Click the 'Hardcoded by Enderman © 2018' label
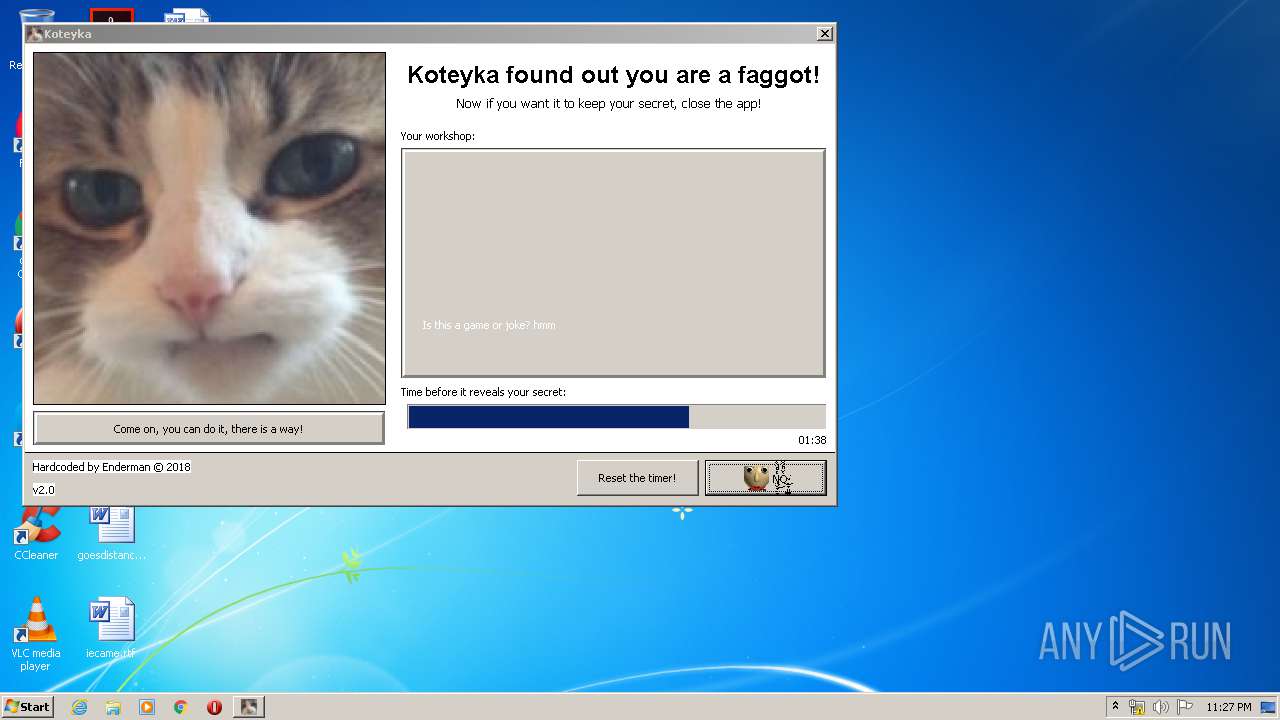 point(111,467)
